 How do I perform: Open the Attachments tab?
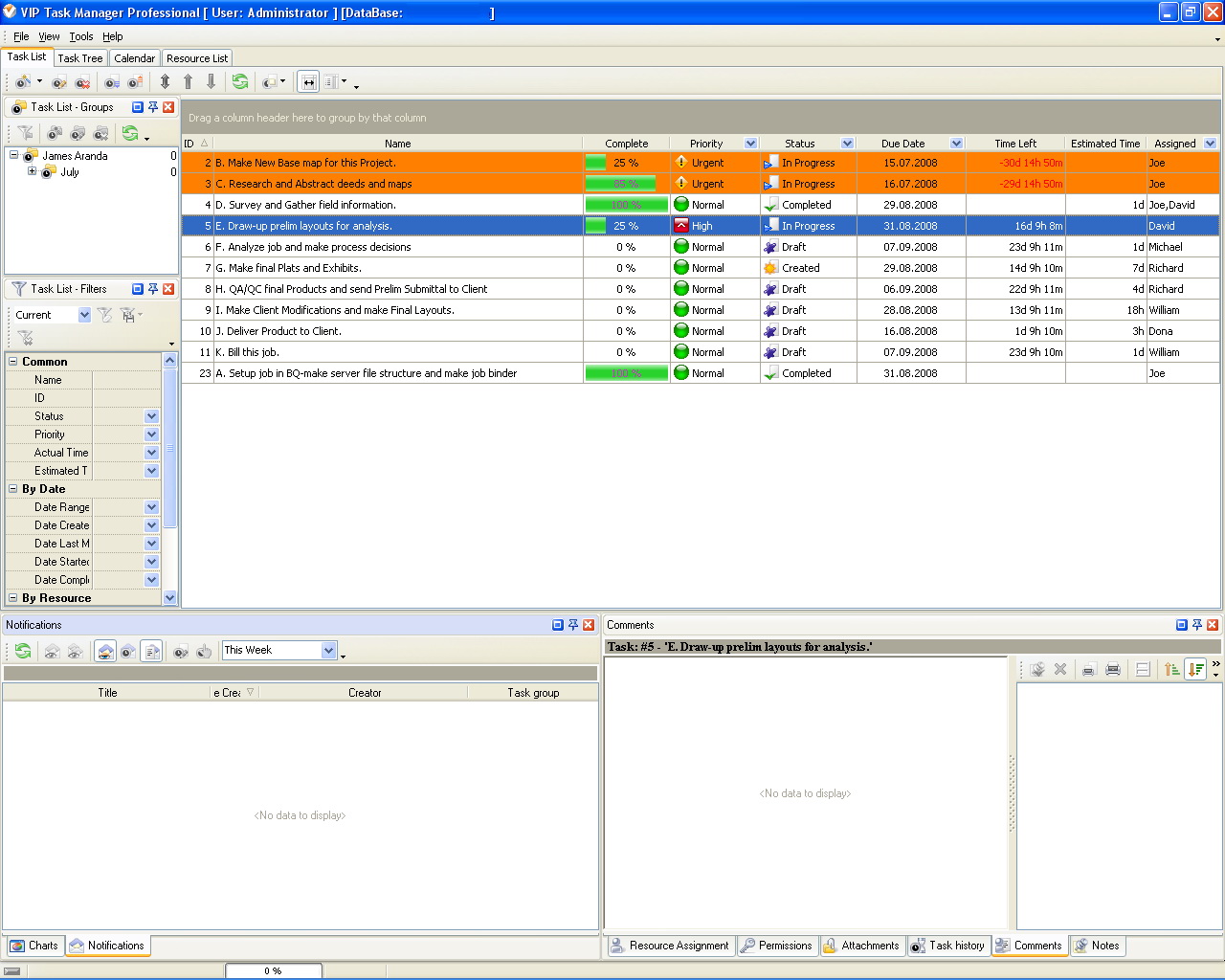tap(861, 946)
